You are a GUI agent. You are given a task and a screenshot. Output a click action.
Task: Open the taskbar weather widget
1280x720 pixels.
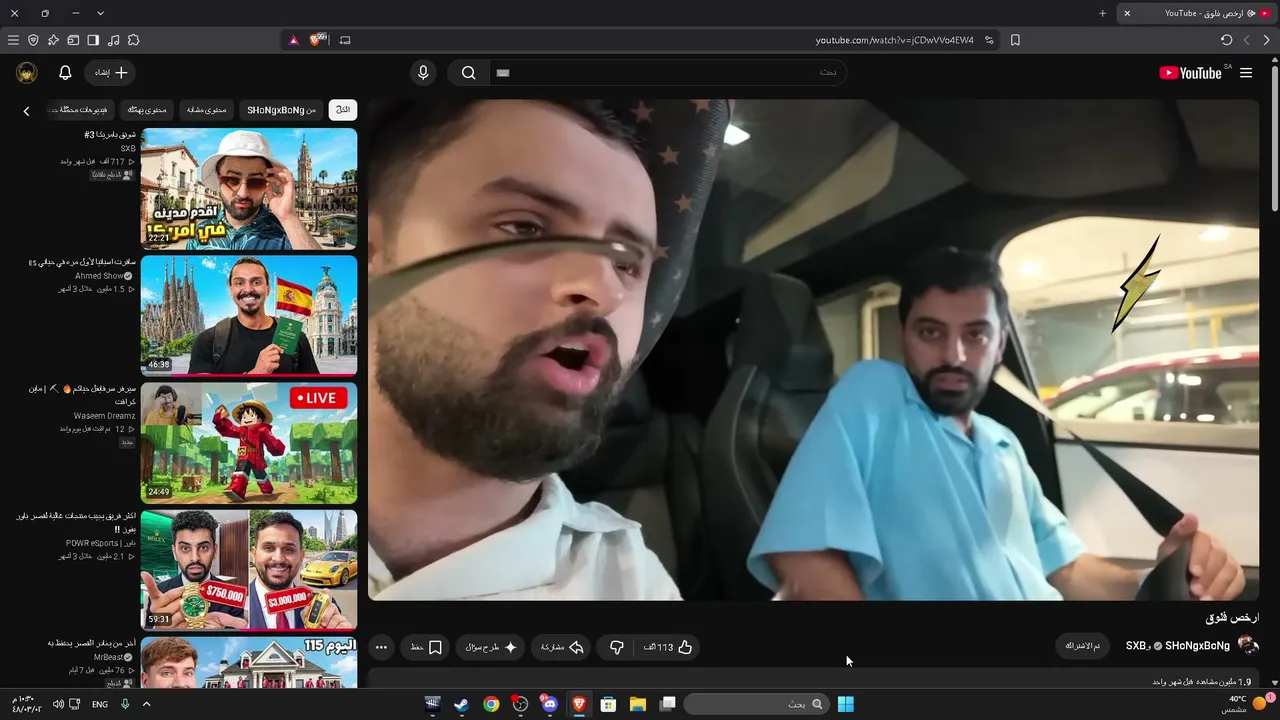tap(1247, 704)
